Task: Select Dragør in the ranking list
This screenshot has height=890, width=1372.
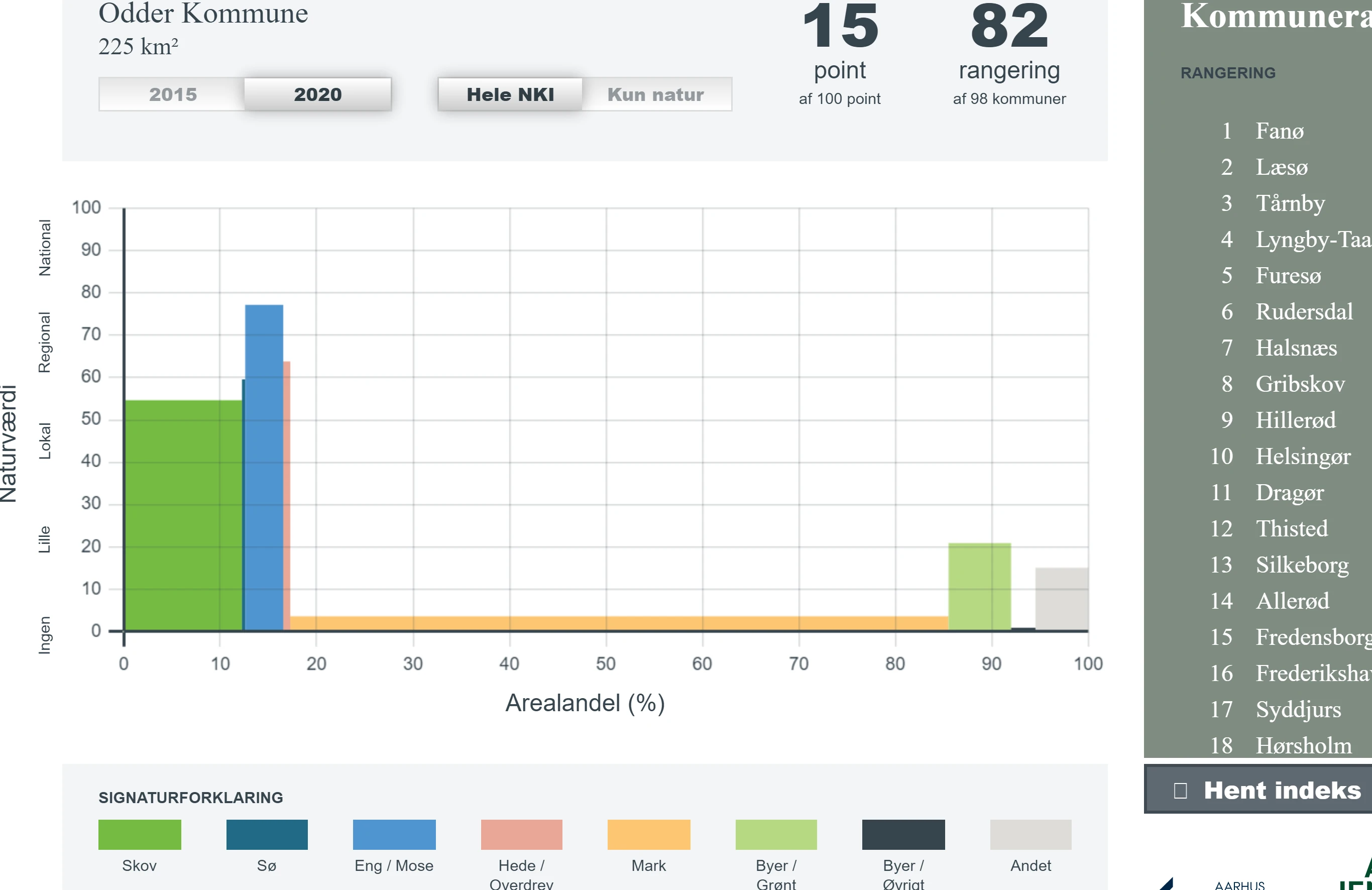Action: (1290, 493)
